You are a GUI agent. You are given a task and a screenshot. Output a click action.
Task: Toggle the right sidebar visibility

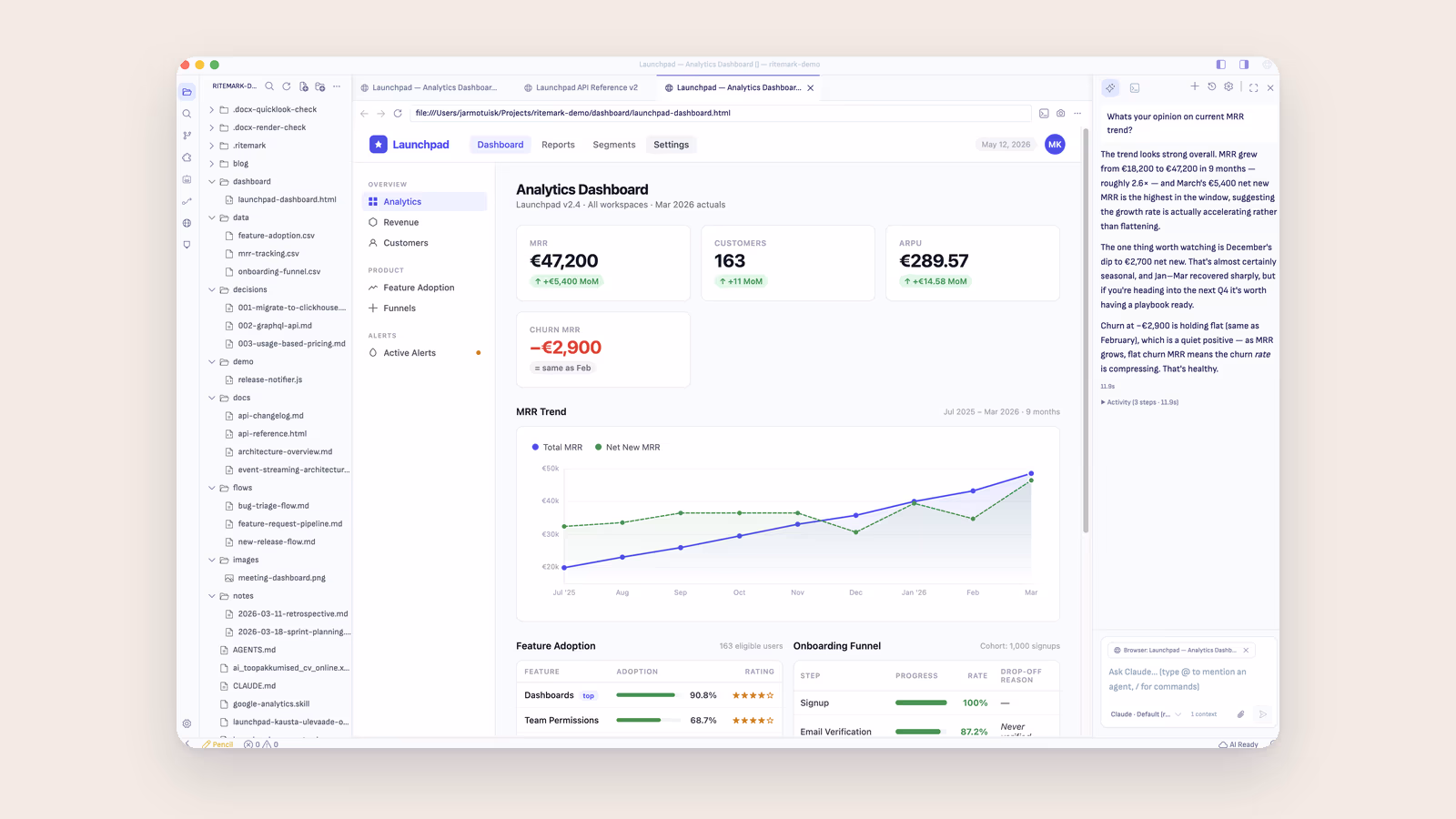click(1244, 65)
